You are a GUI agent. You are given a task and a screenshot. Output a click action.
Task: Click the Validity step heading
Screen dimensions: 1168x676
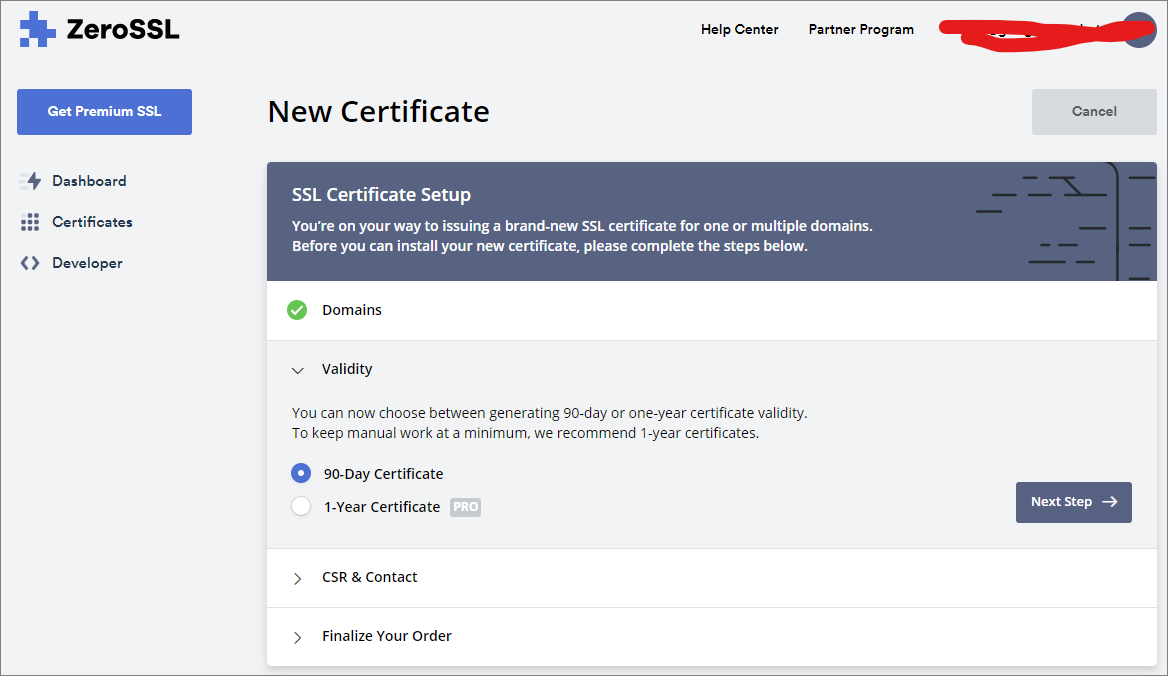tap(347, 369)
